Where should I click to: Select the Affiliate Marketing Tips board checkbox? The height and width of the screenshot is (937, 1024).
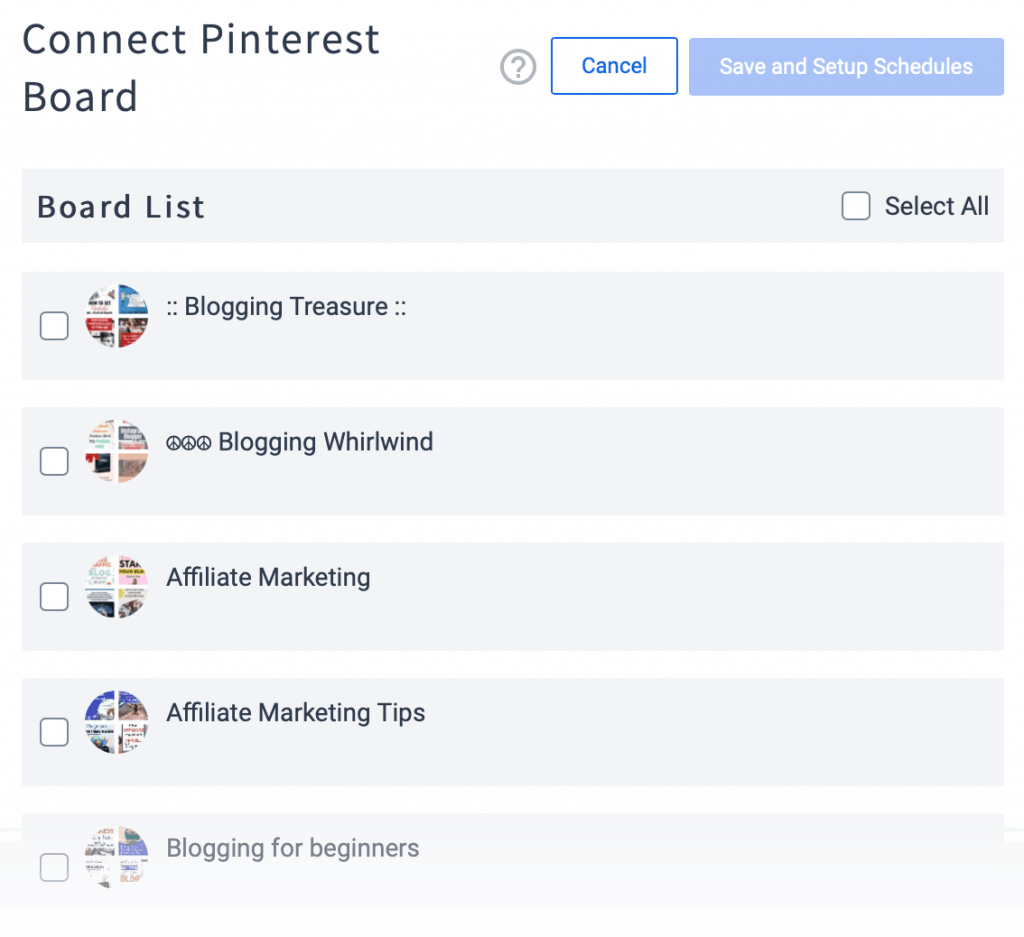[54, 731]
